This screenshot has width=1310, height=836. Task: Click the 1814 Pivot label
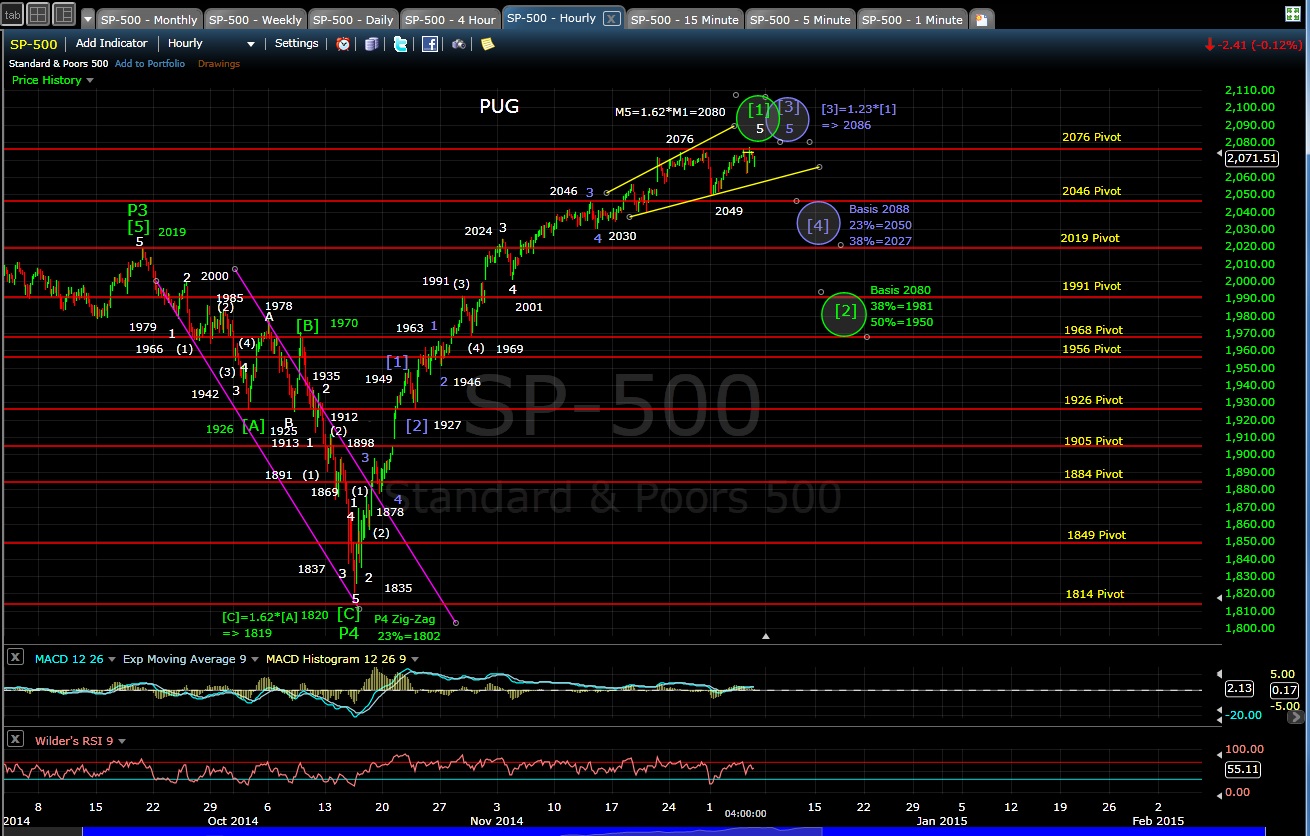pyautogui.click(x=1095, y=594)
